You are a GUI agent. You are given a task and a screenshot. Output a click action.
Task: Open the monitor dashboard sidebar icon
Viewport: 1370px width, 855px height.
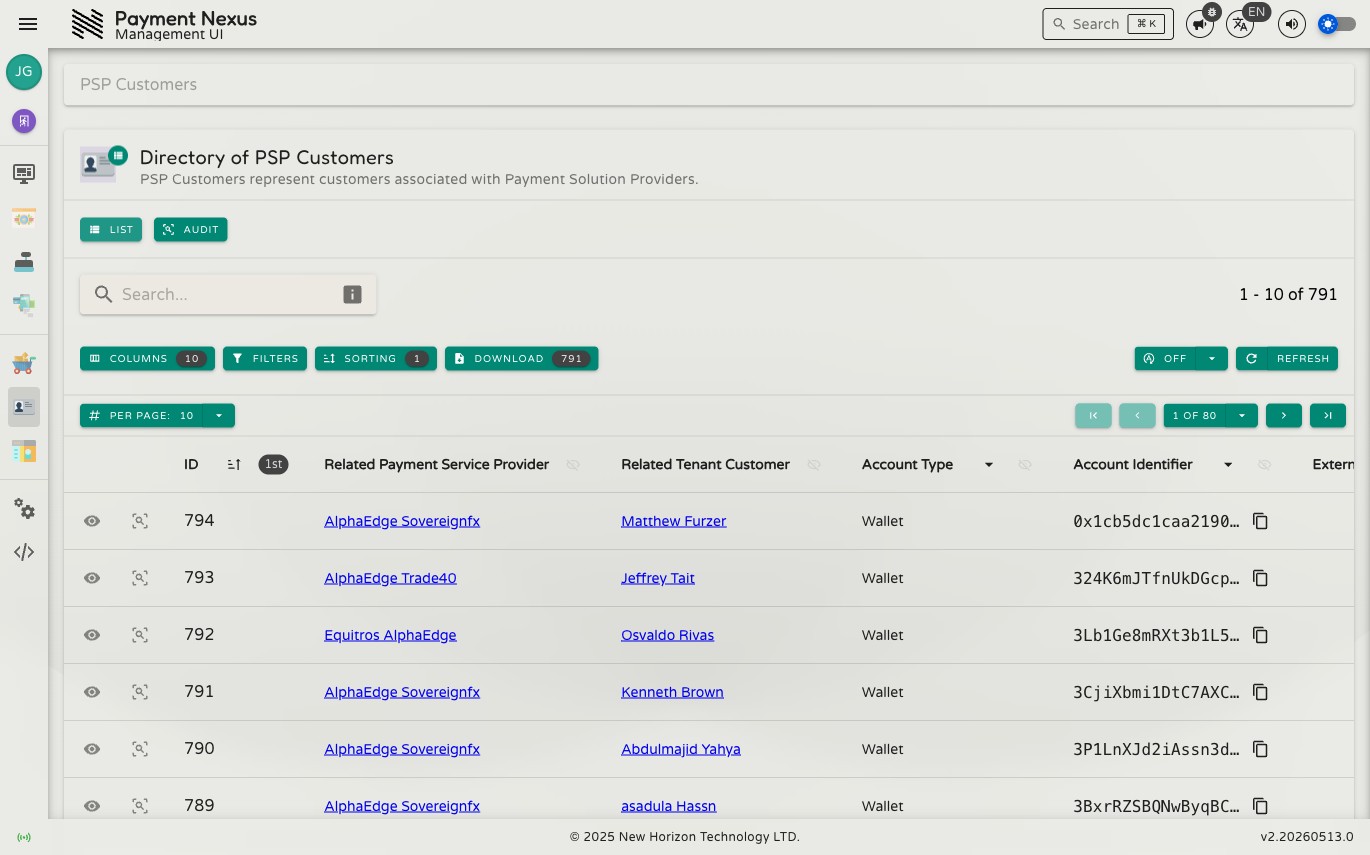(24, 174)
